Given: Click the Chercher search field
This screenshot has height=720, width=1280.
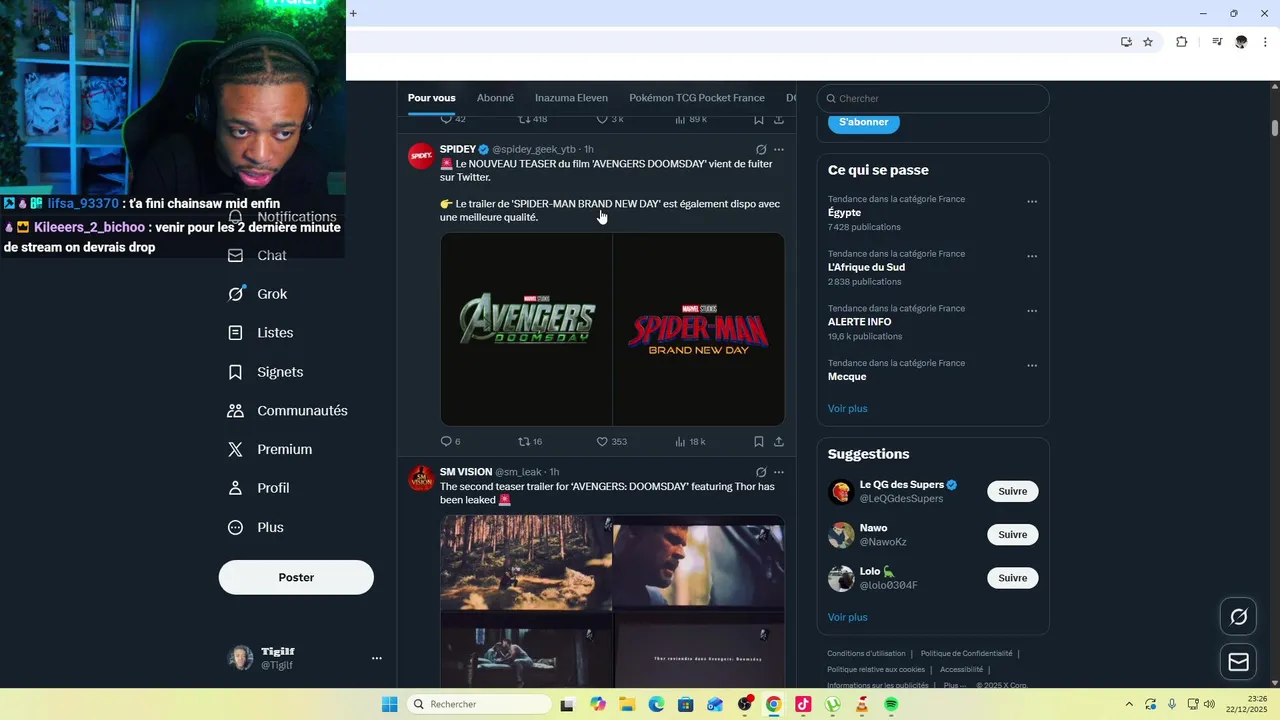Looking at the screenshot, I should tap(933, 98).
